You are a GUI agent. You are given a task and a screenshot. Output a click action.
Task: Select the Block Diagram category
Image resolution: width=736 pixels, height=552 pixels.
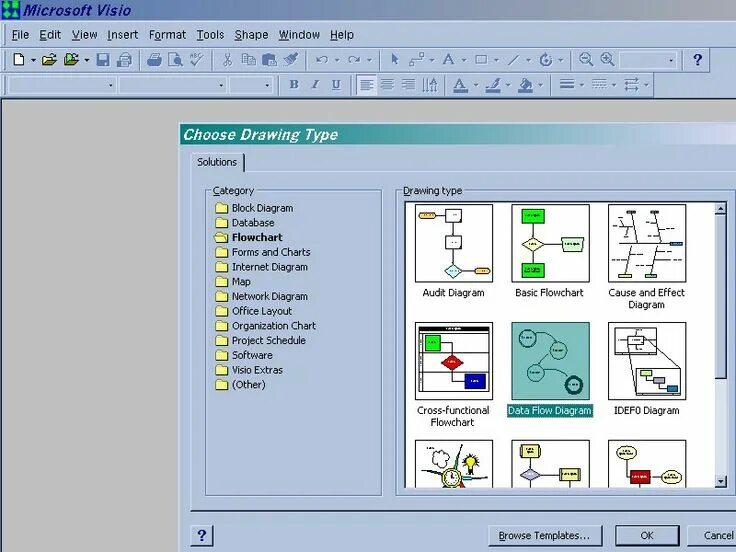(x=254, y=208)
